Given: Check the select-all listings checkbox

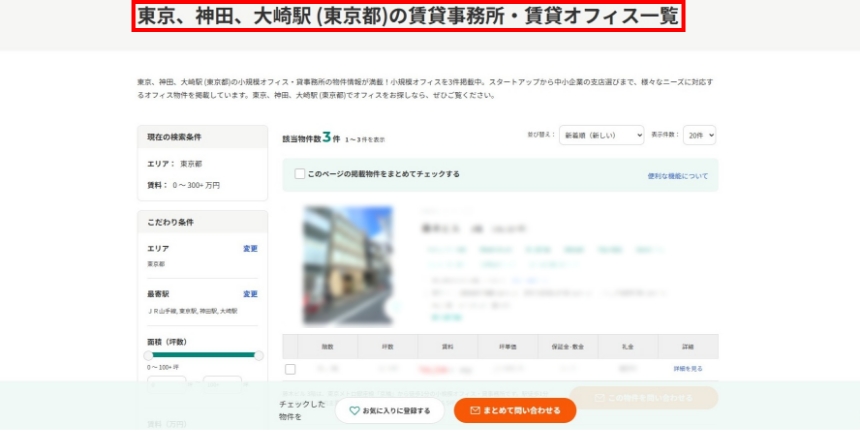Looking at the screenshot, I should pyautogui.click(x=300, y=174).
